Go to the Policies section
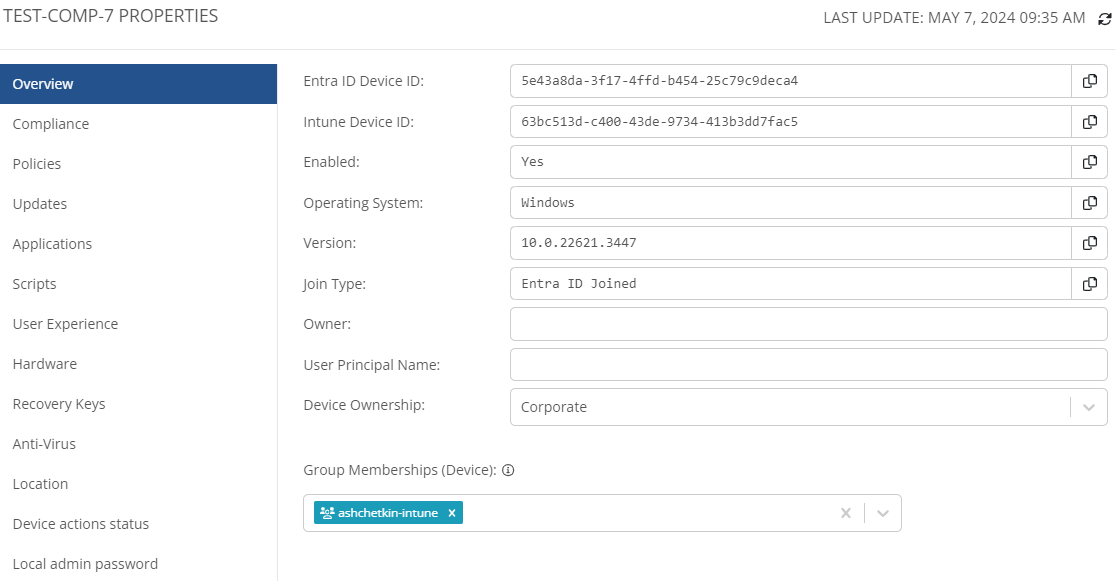Image resolution: width=1115 pixels, height=581 pixels. coord(139,164)
